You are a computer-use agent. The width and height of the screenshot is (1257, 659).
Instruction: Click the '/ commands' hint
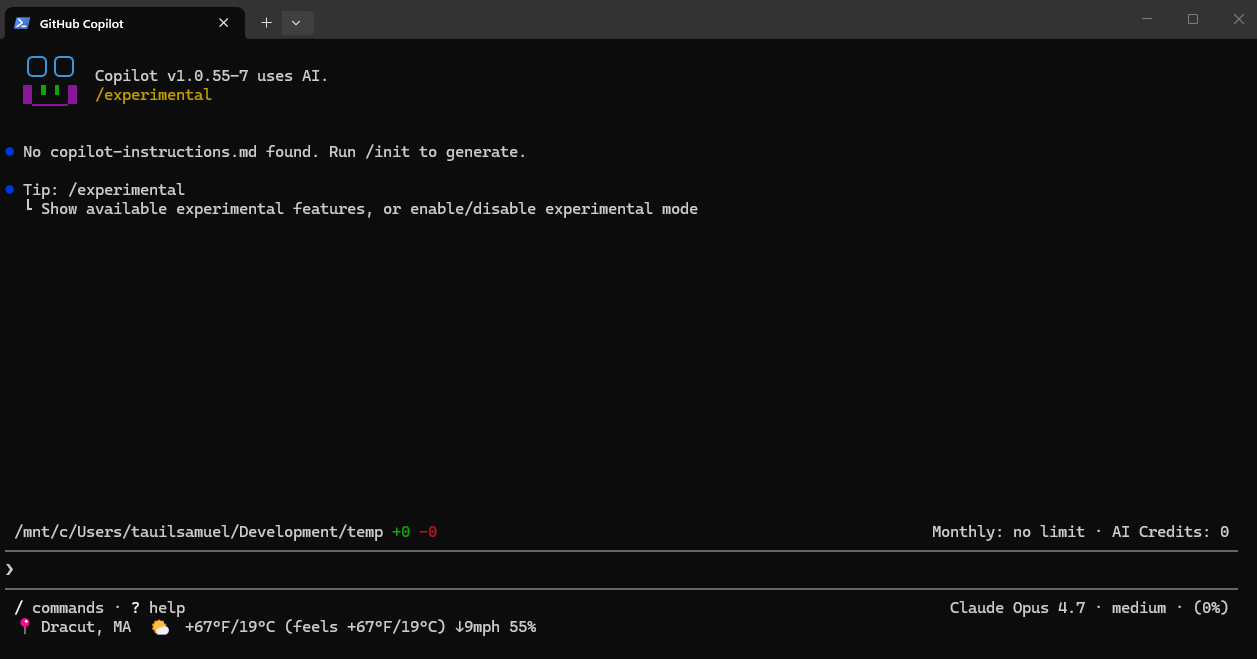[x=59, y=608]
